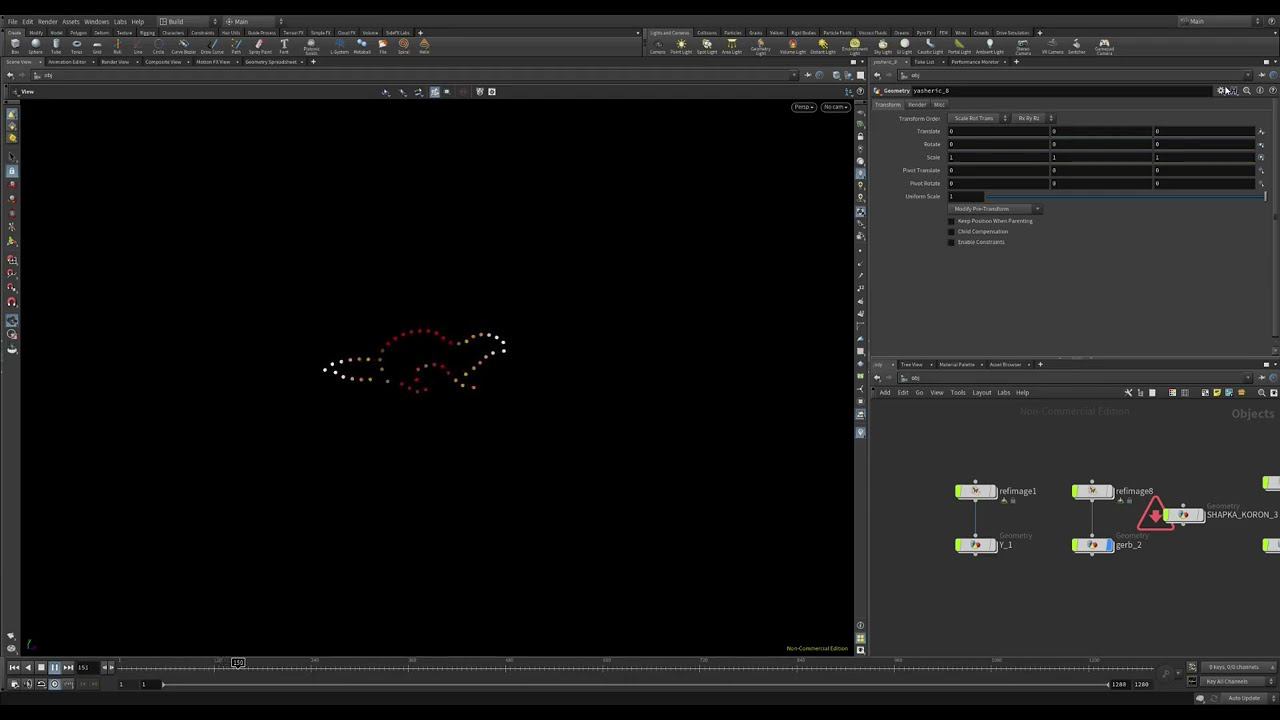Open the Layout menu in network editor

coord(981,393)
